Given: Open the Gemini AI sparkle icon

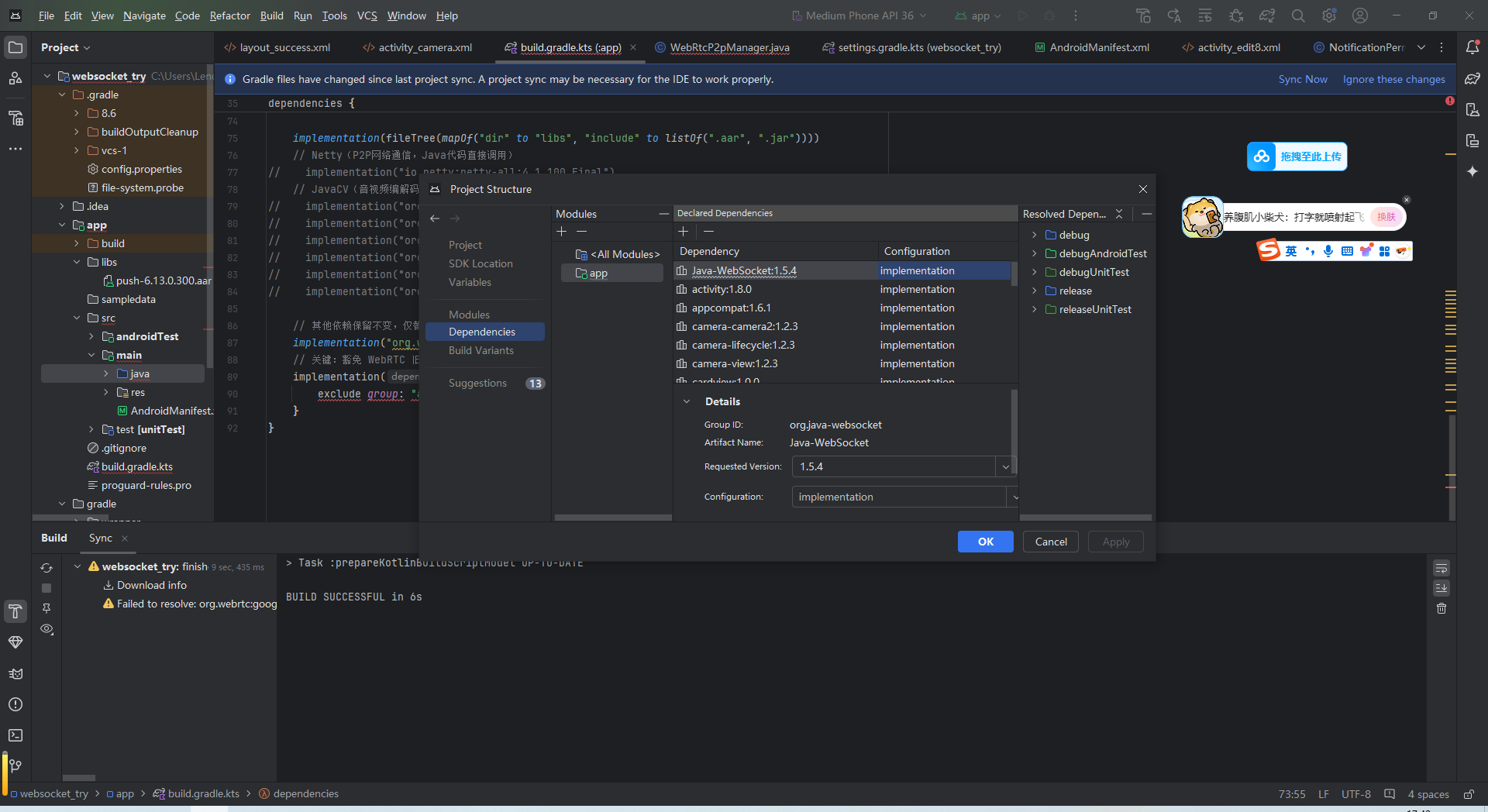Looking at the screenshot, I should click(x=1472, y=171).
